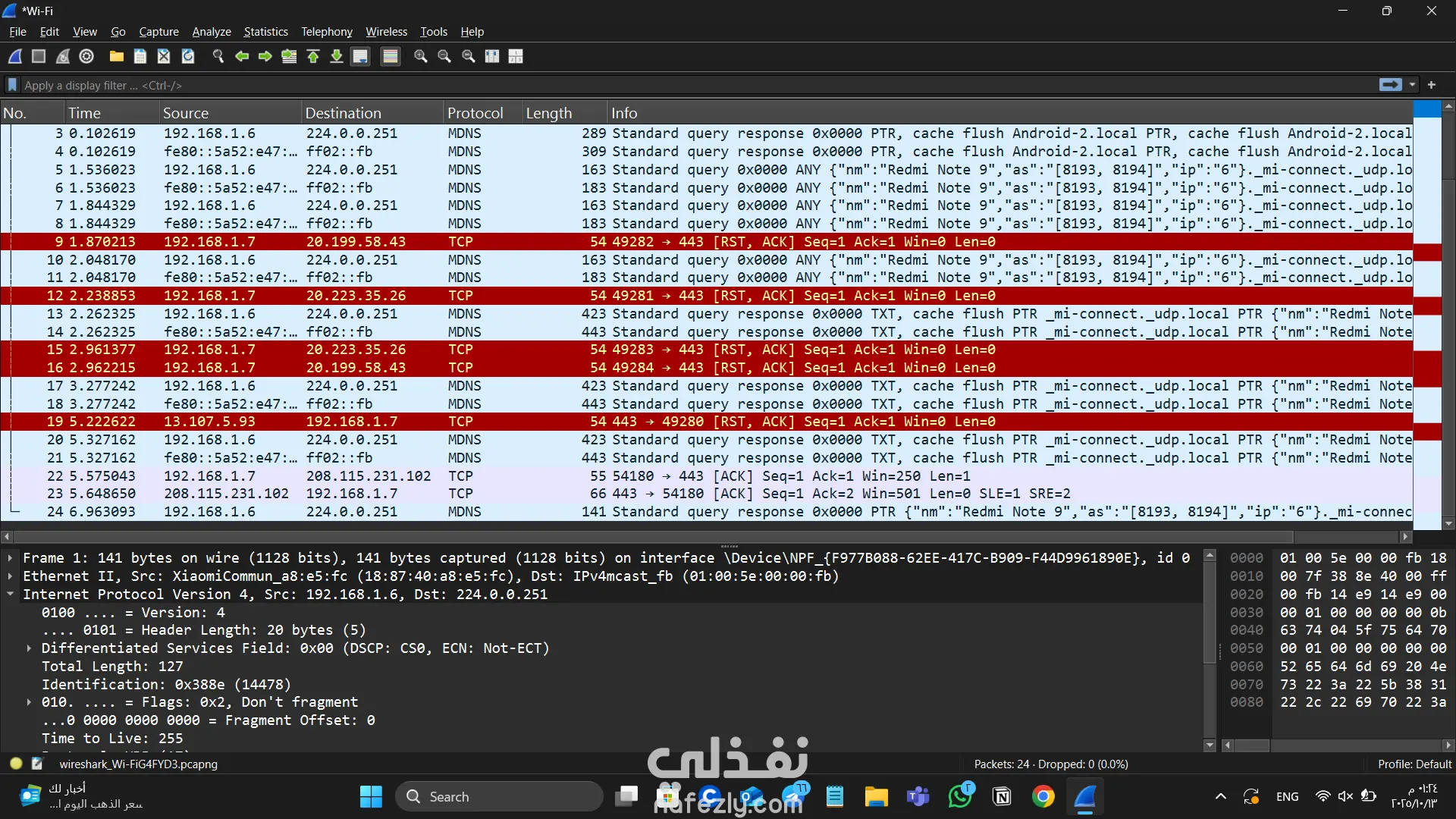Zoom in on packet list text
This screenshot has width=1456, height=819.
tap(421, 56)
